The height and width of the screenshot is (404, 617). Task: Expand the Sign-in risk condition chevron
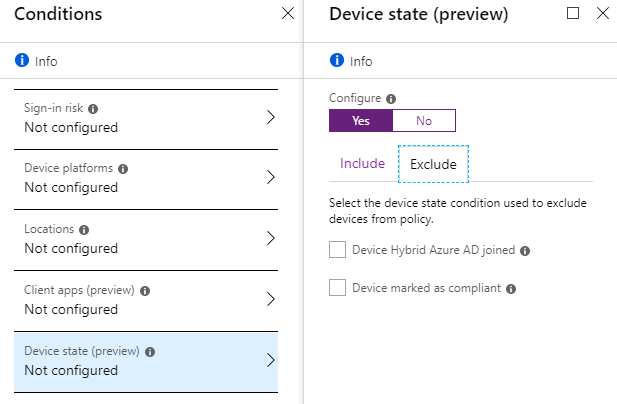(270, 117)
